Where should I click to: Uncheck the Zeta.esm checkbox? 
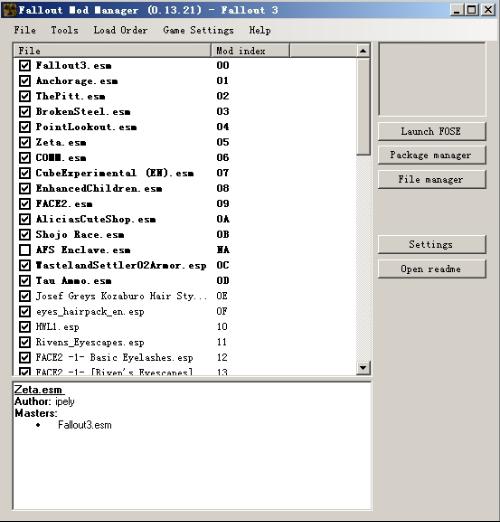[x=25, y=142]
